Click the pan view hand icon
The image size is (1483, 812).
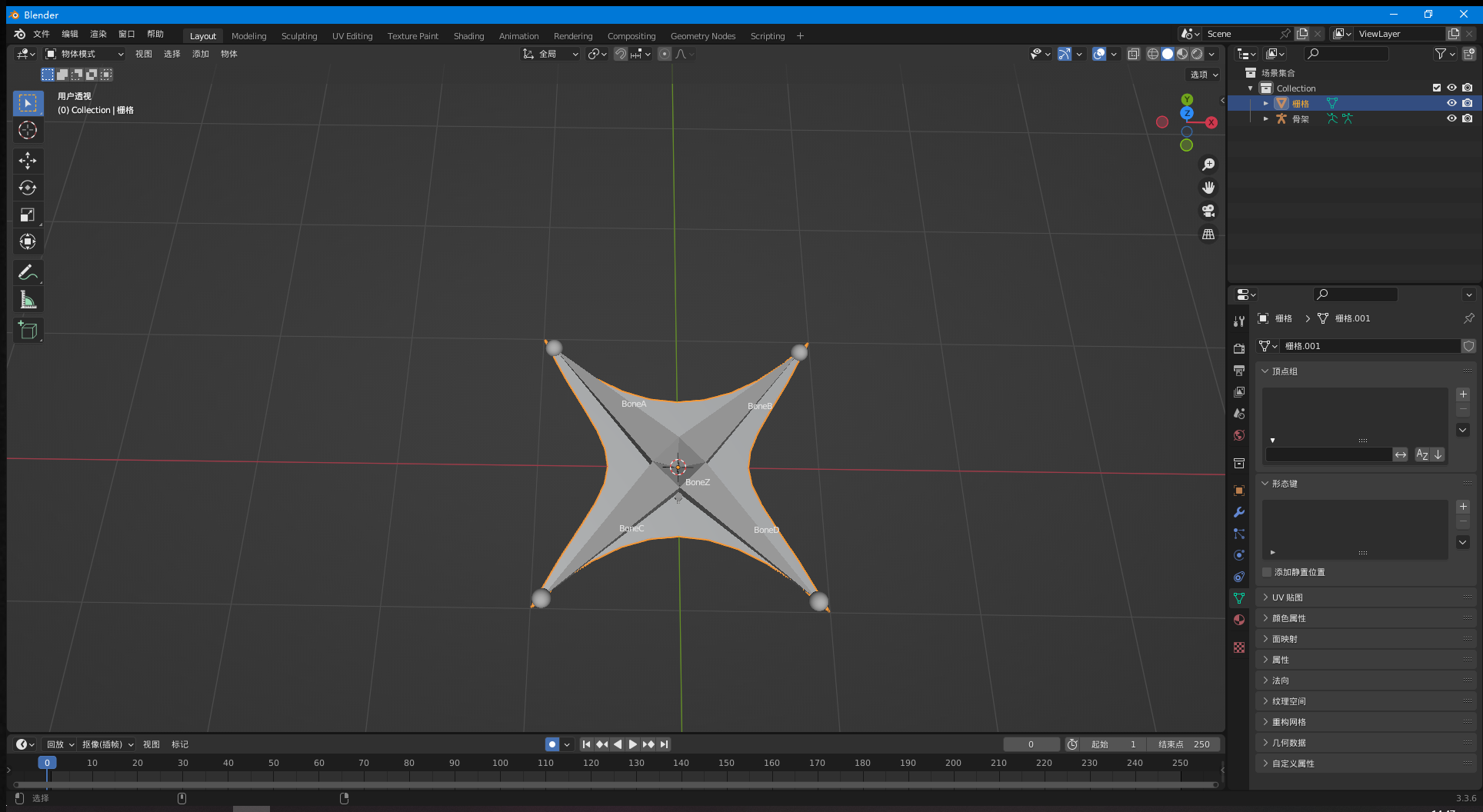tap(1208, 188)
